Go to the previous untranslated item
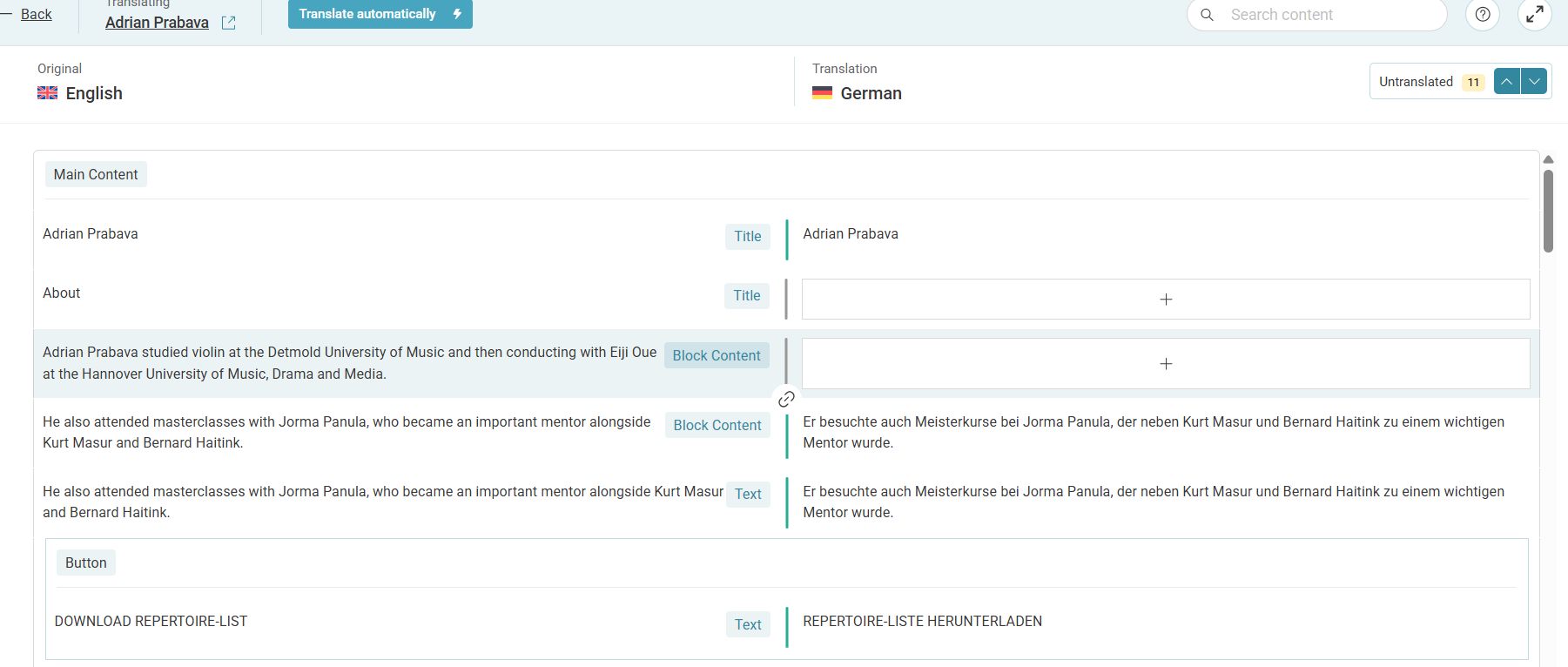Screen dimensions: 1568x667 [1507, 82]
